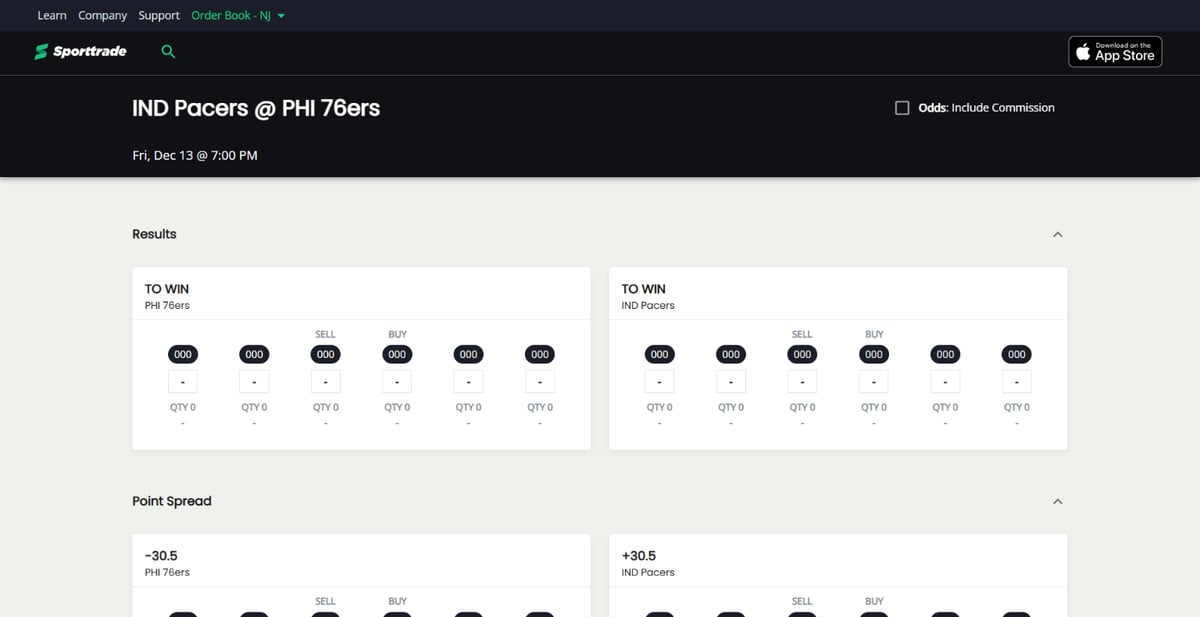Collapse the Point Spread section chevron

1058,501
